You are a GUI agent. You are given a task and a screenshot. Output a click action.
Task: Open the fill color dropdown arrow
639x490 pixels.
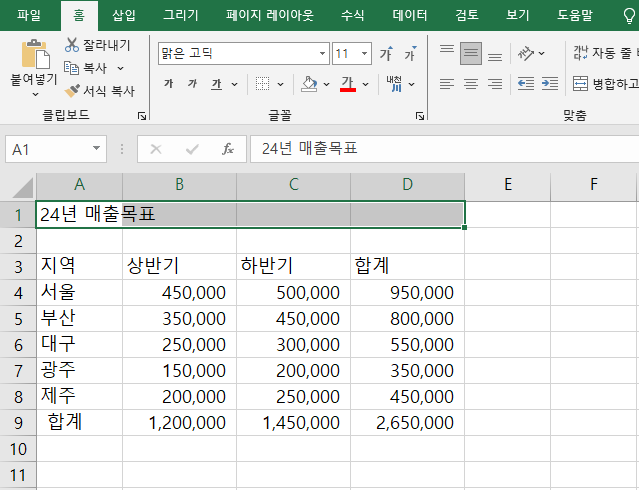coord(327,84)
